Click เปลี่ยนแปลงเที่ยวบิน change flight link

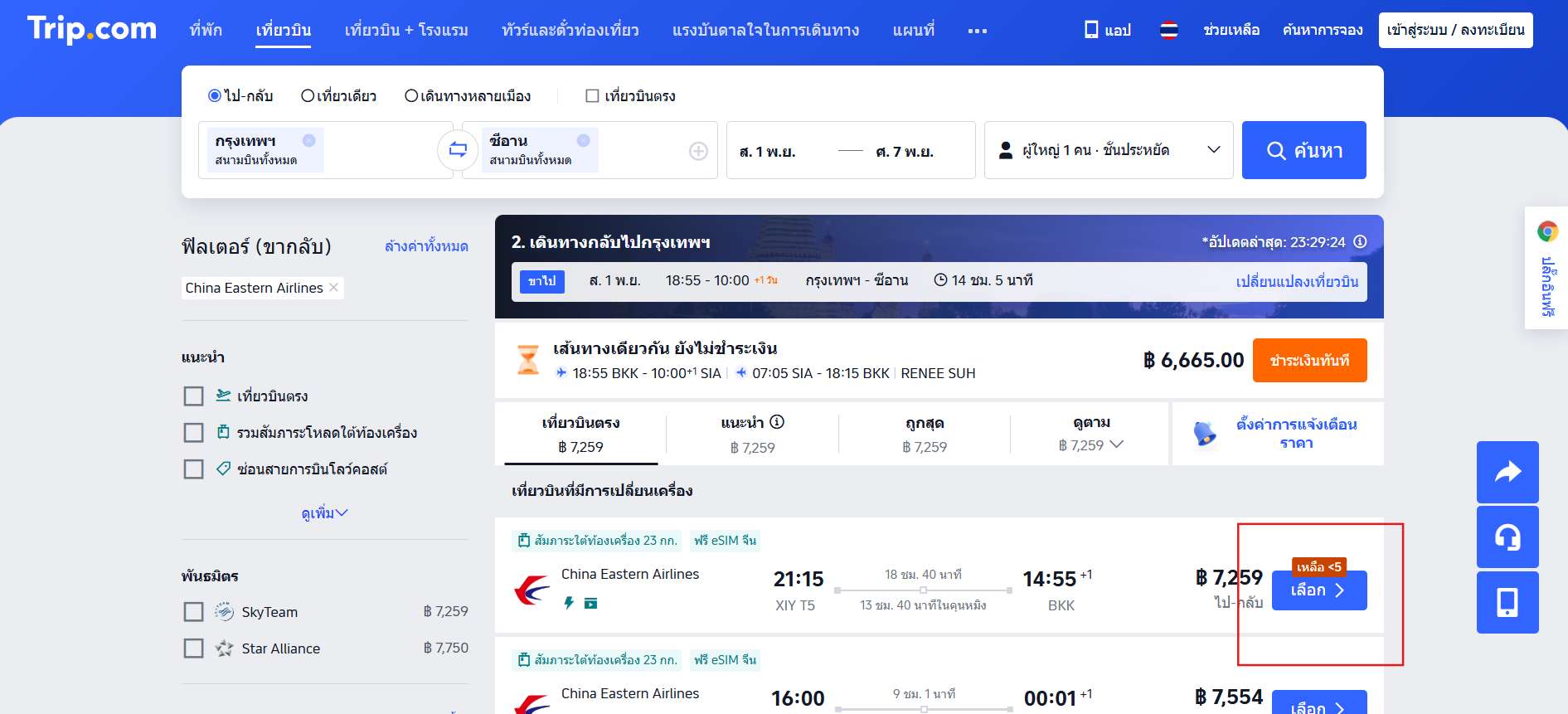(x=1297, y=282)
